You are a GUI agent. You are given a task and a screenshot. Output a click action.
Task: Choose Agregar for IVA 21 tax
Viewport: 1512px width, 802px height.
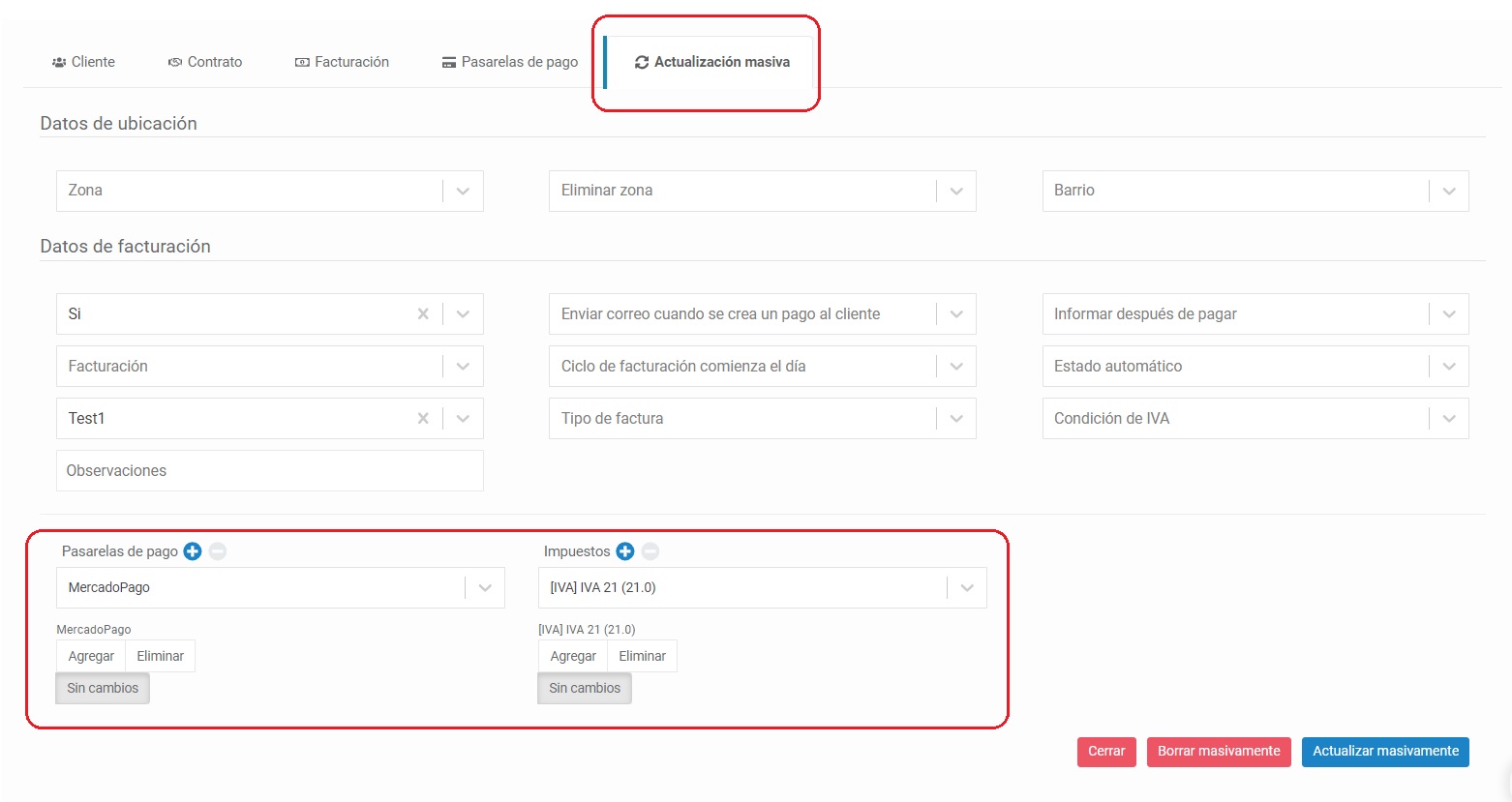(573, 656)
